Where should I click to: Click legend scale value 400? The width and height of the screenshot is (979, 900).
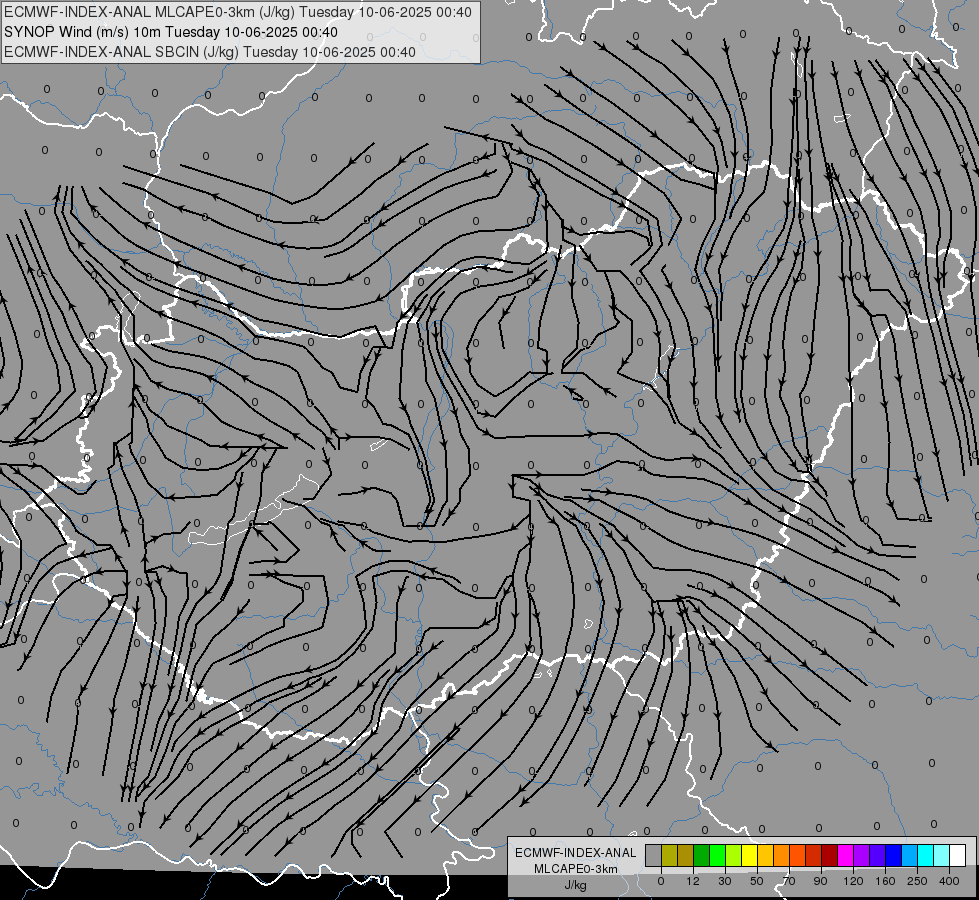pos(949,881)
